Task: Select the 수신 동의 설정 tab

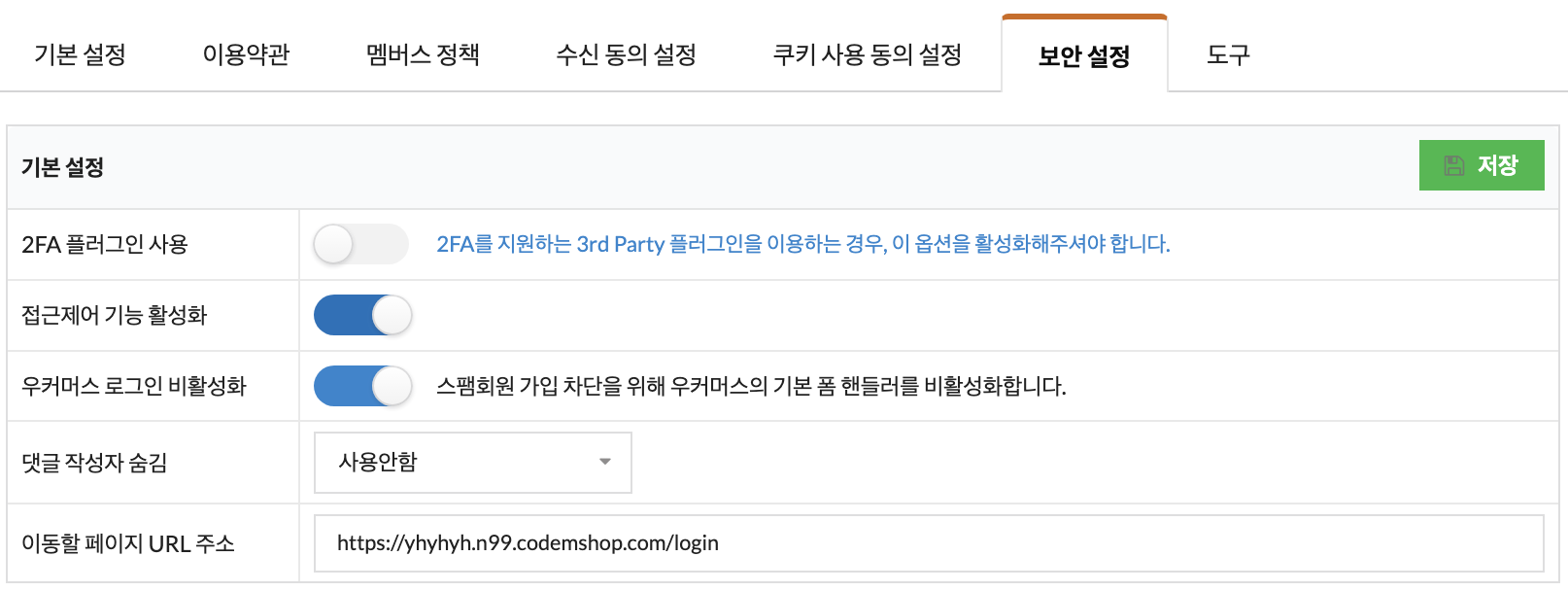Action: tap(626, 54)
